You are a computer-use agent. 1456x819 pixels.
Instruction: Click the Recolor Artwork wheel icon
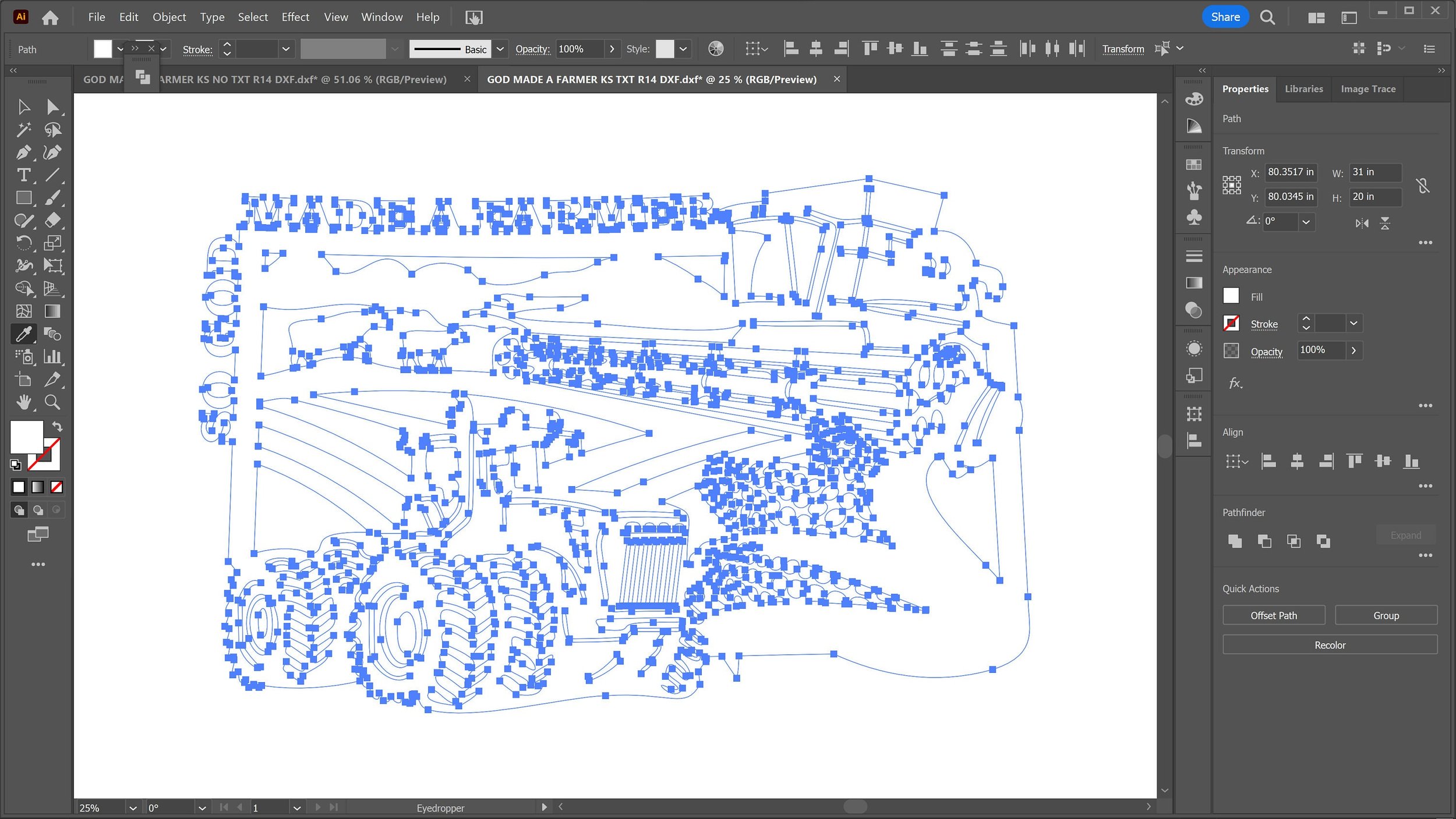tap(716, 49)
